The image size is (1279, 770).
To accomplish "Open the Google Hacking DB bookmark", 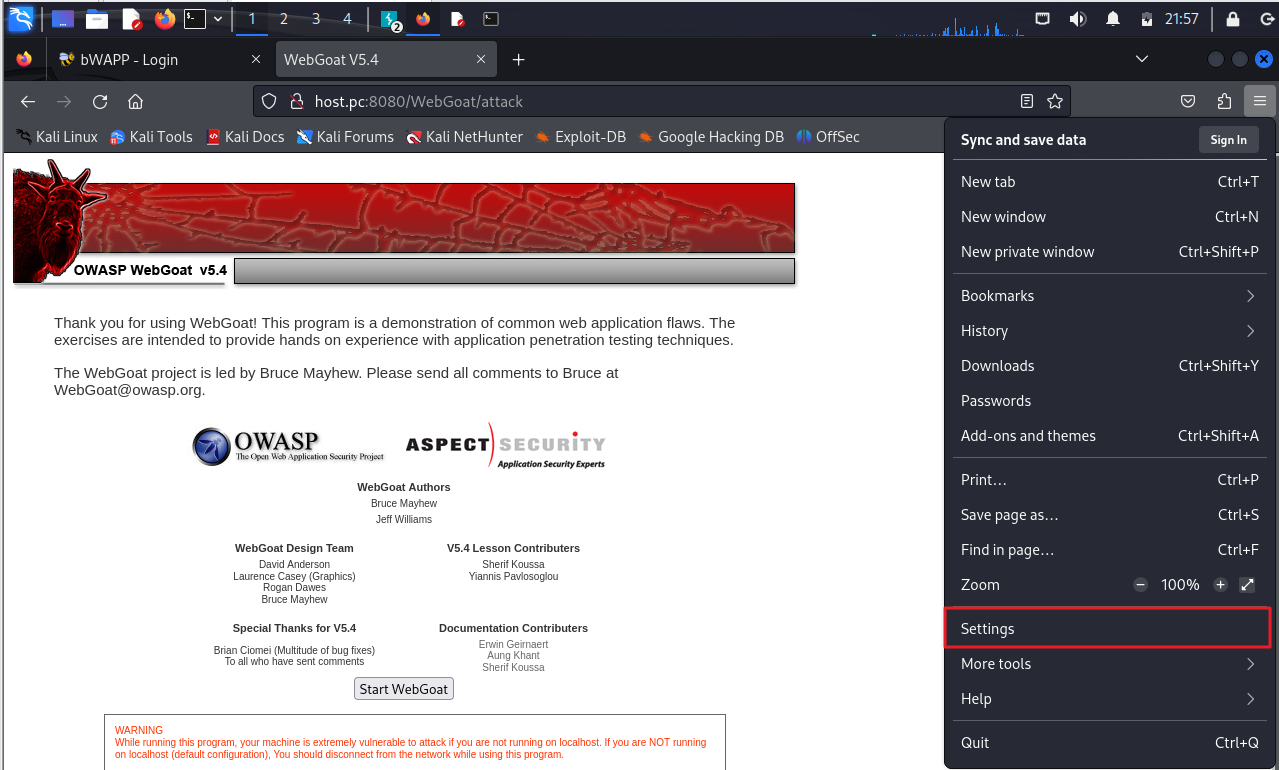I will [711, 137].
